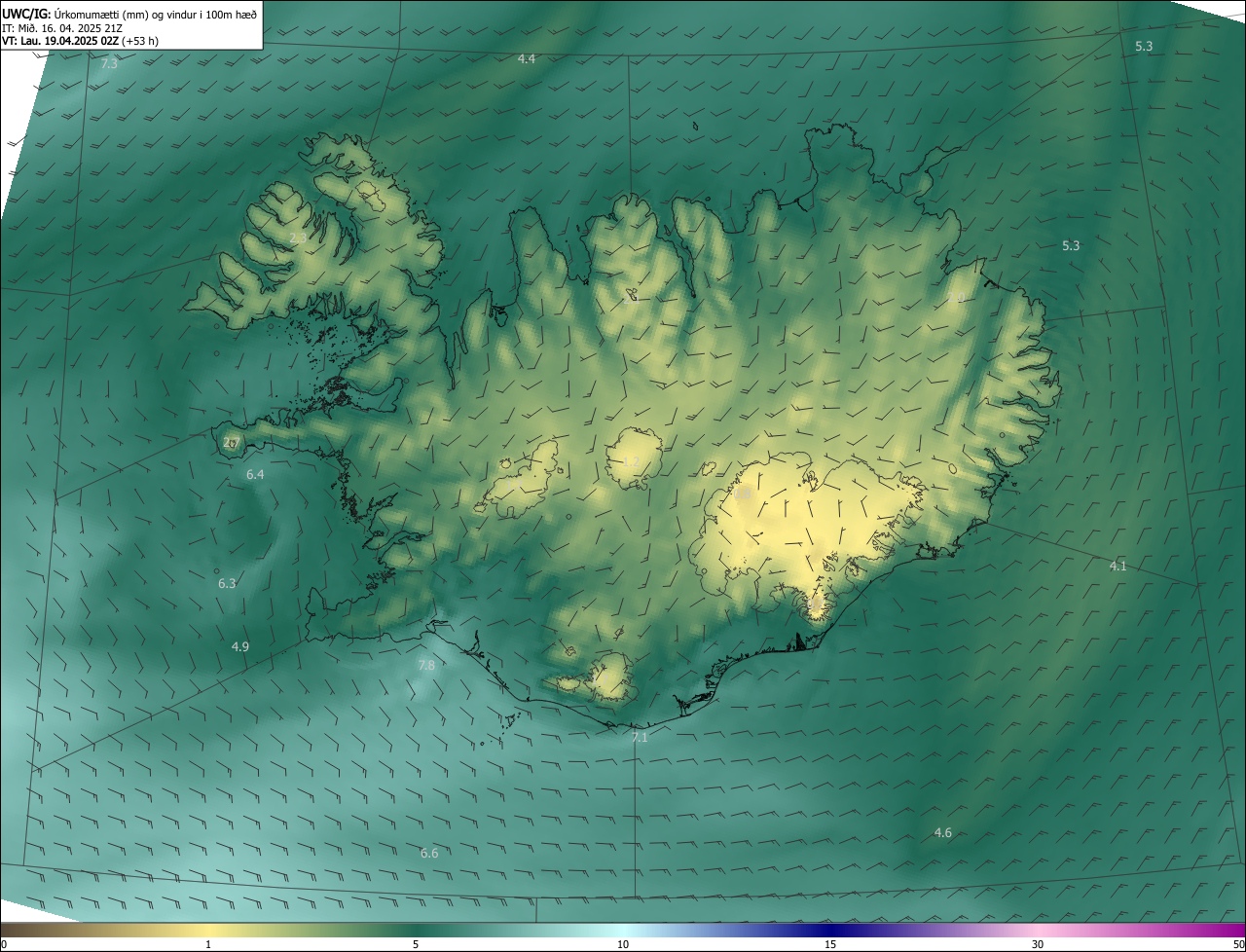Click the 'IT: Mið. 16. 04. 2025 21Z' line

62,27
